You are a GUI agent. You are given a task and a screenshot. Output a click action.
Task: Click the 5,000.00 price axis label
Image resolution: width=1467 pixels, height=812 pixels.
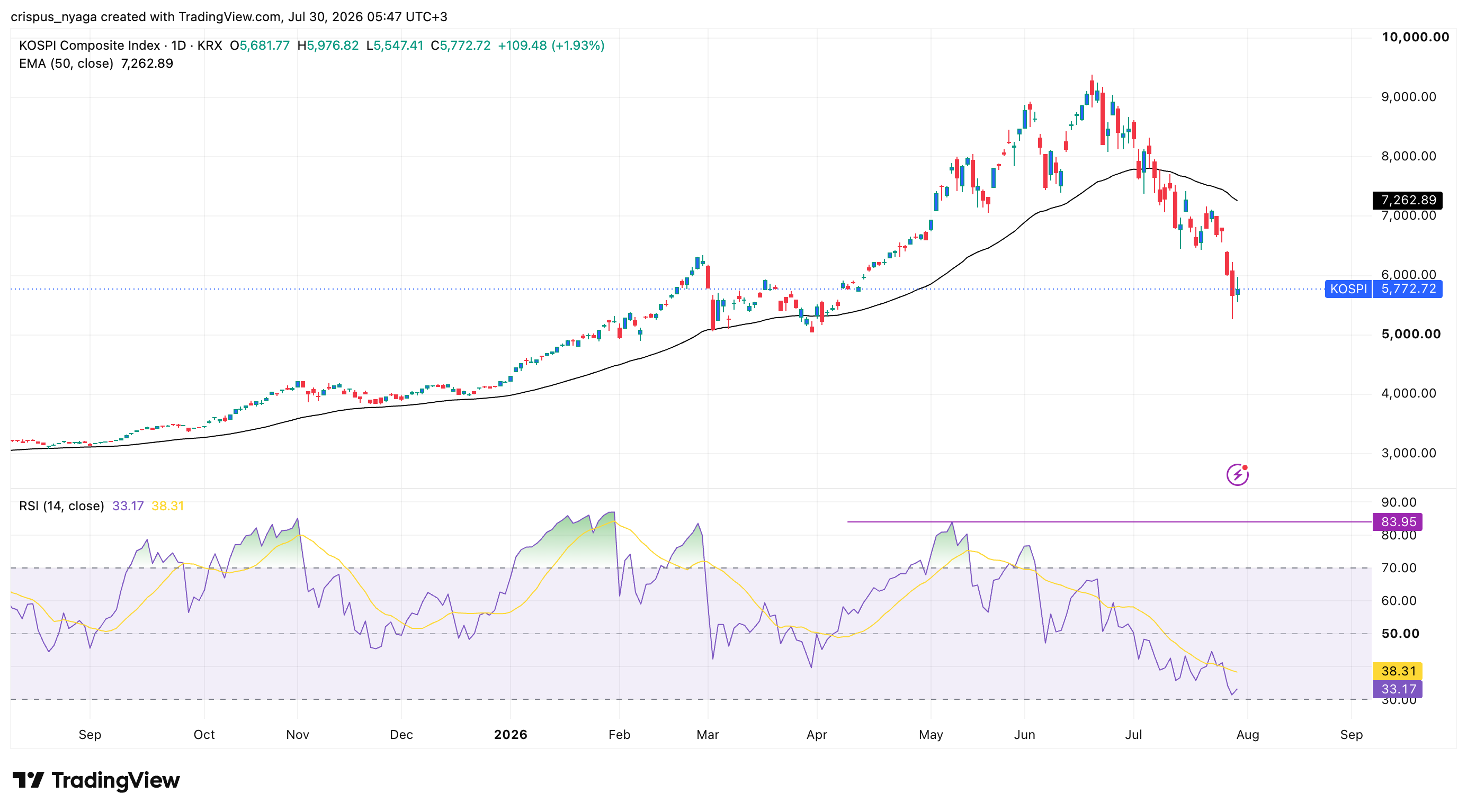click(x=1411, y=334)
